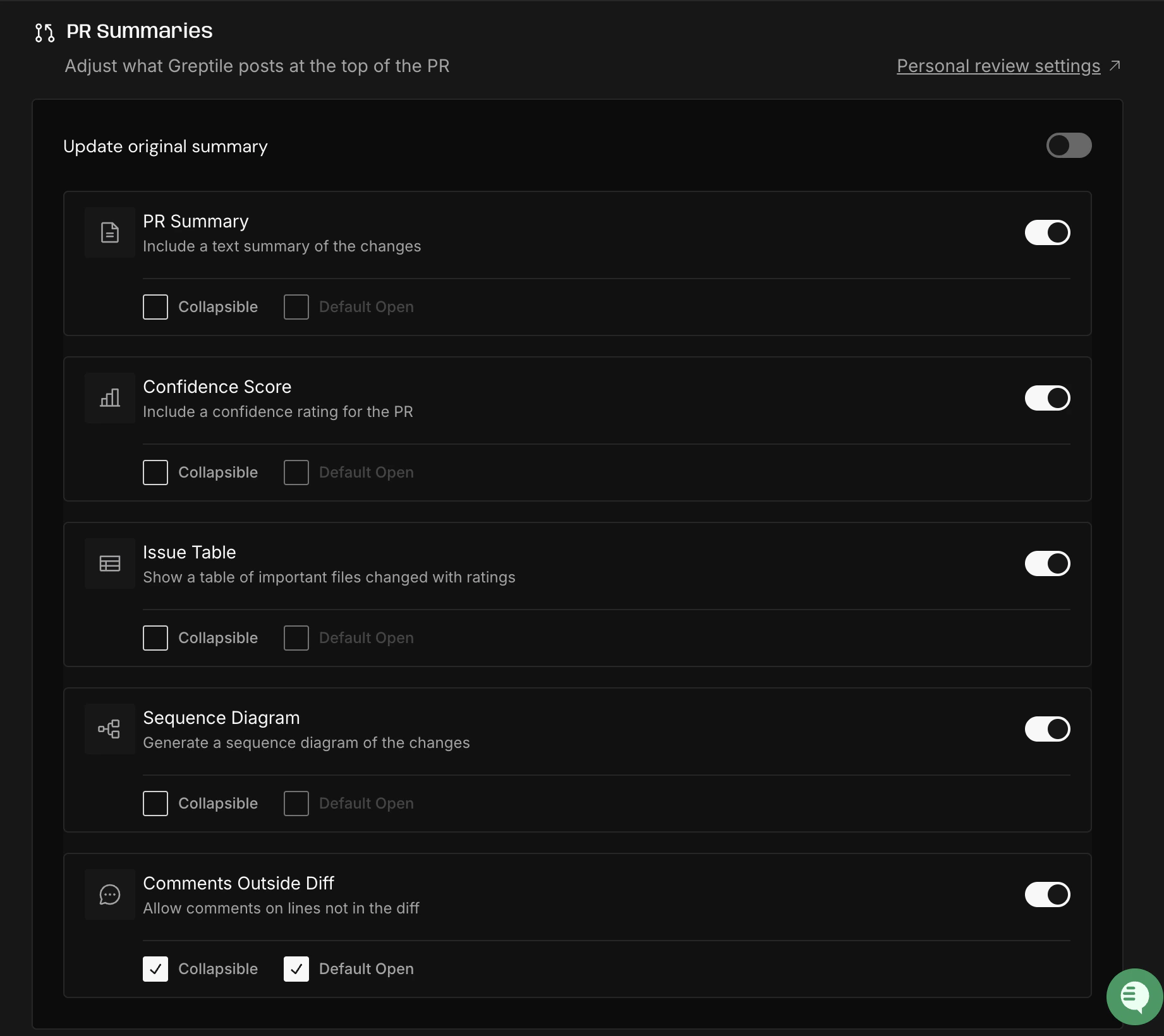This screenshot has width=1164, height=1036.
Task: Uncheck Default Open under Comments Outside Diff
Action: 295,968
